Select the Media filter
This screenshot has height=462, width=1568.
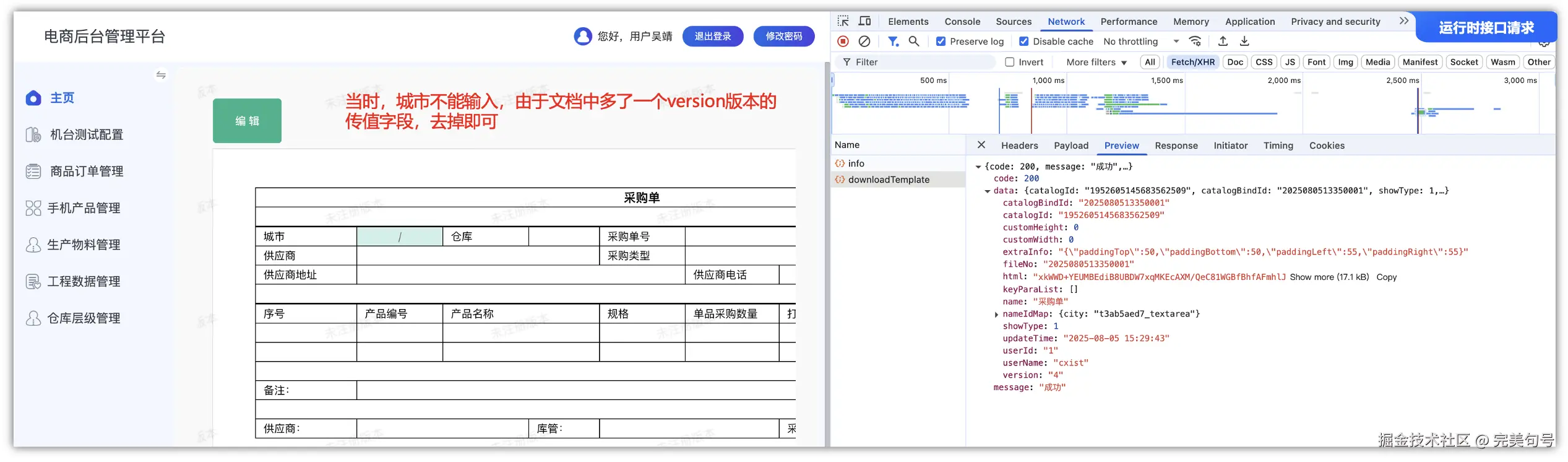click(x=1378, y=62)
